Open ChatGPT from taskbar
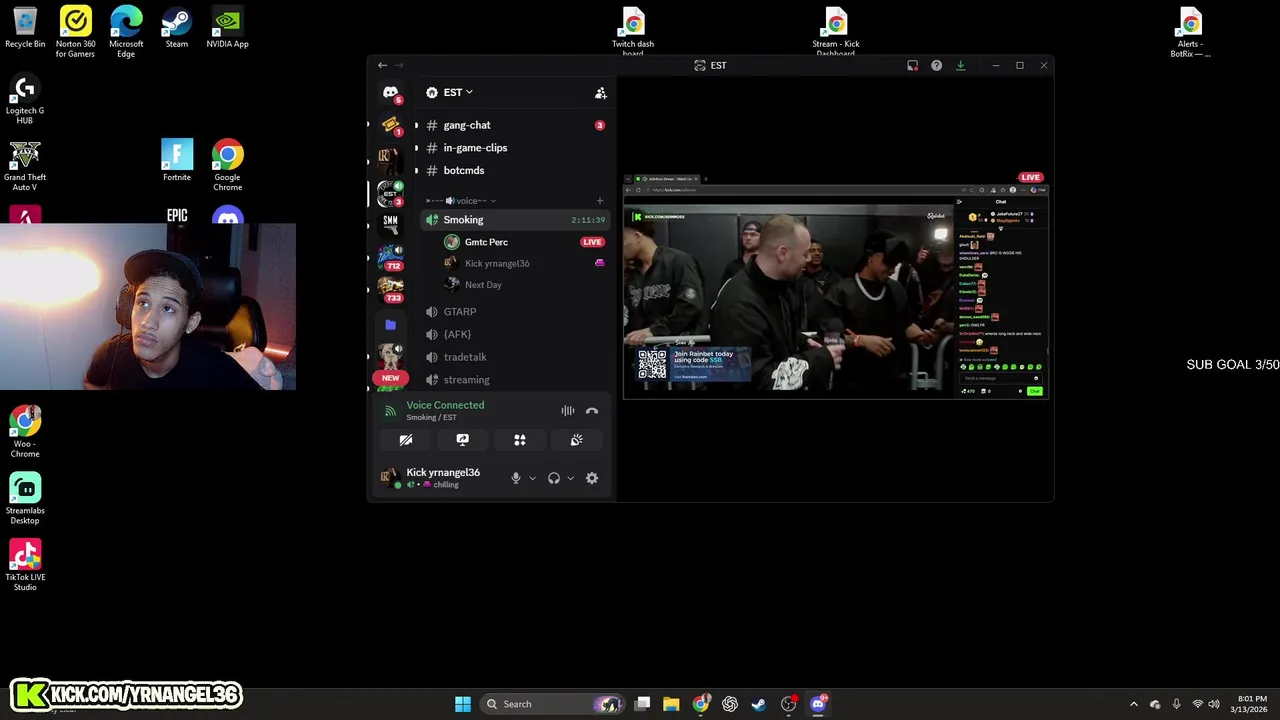The image size is (1280, 720). 730,704
